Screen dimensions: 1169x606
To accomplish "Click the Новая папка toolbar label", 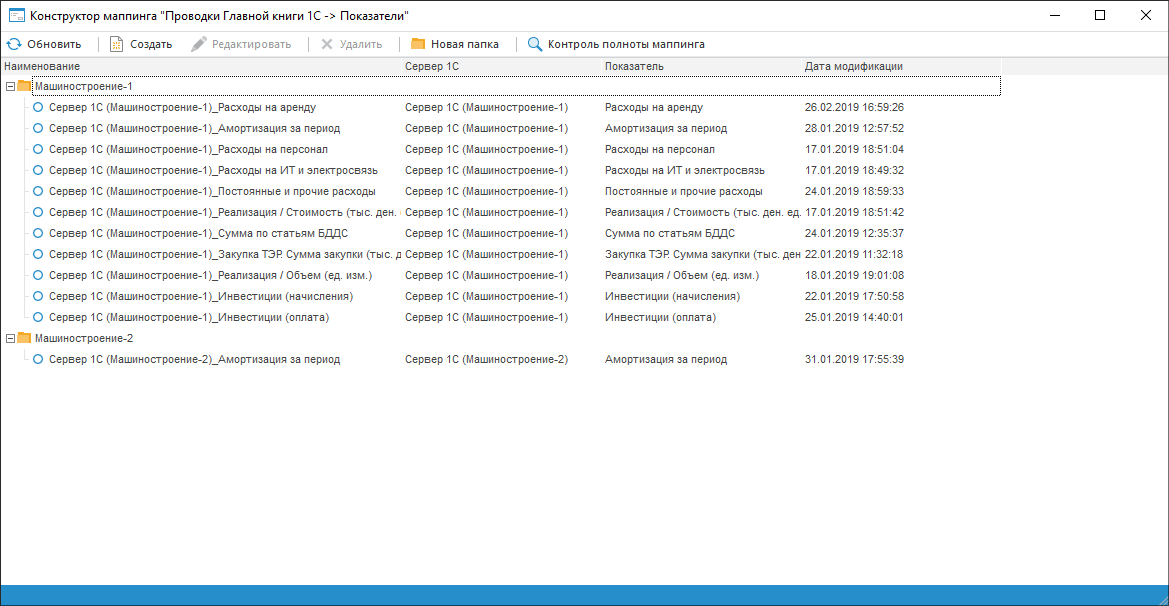I will (464, 44).
